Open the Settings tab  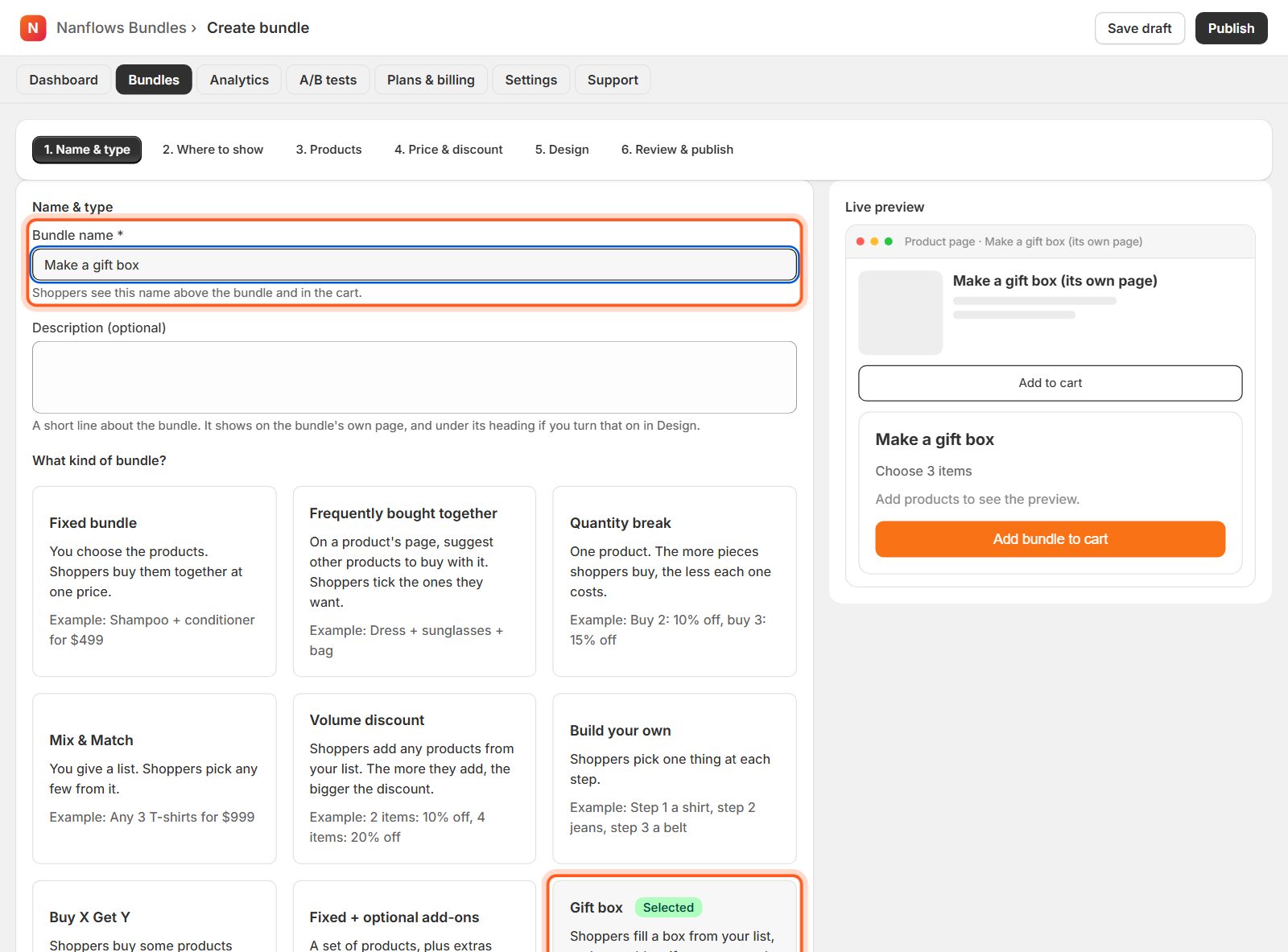coord(531,80)
